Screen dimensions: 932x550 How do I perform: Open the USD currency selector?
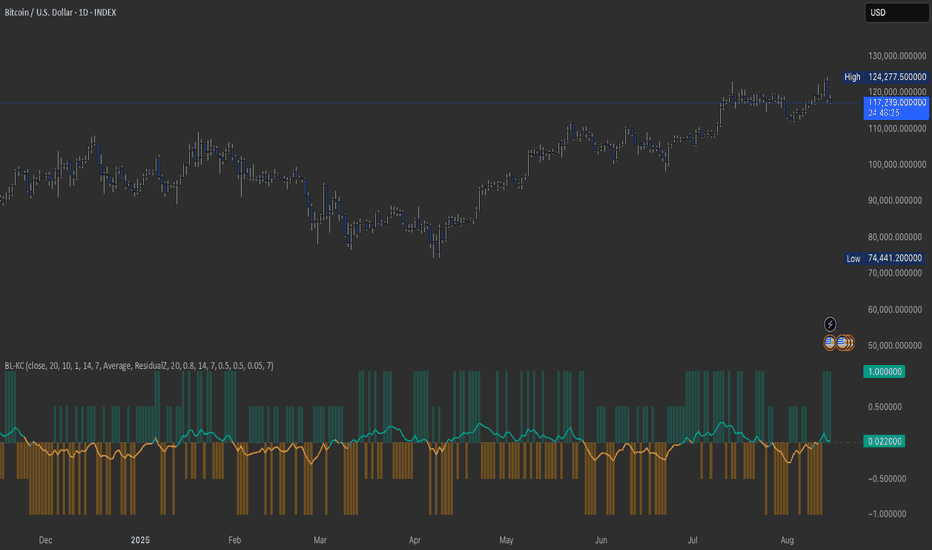896,12
